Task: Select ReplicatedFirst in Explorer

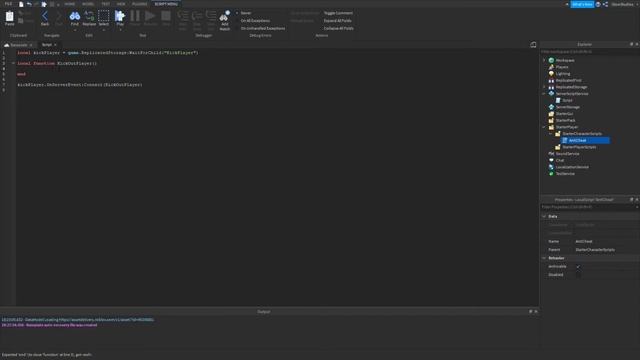Action: pyautogui.click(x=569, y=80)
